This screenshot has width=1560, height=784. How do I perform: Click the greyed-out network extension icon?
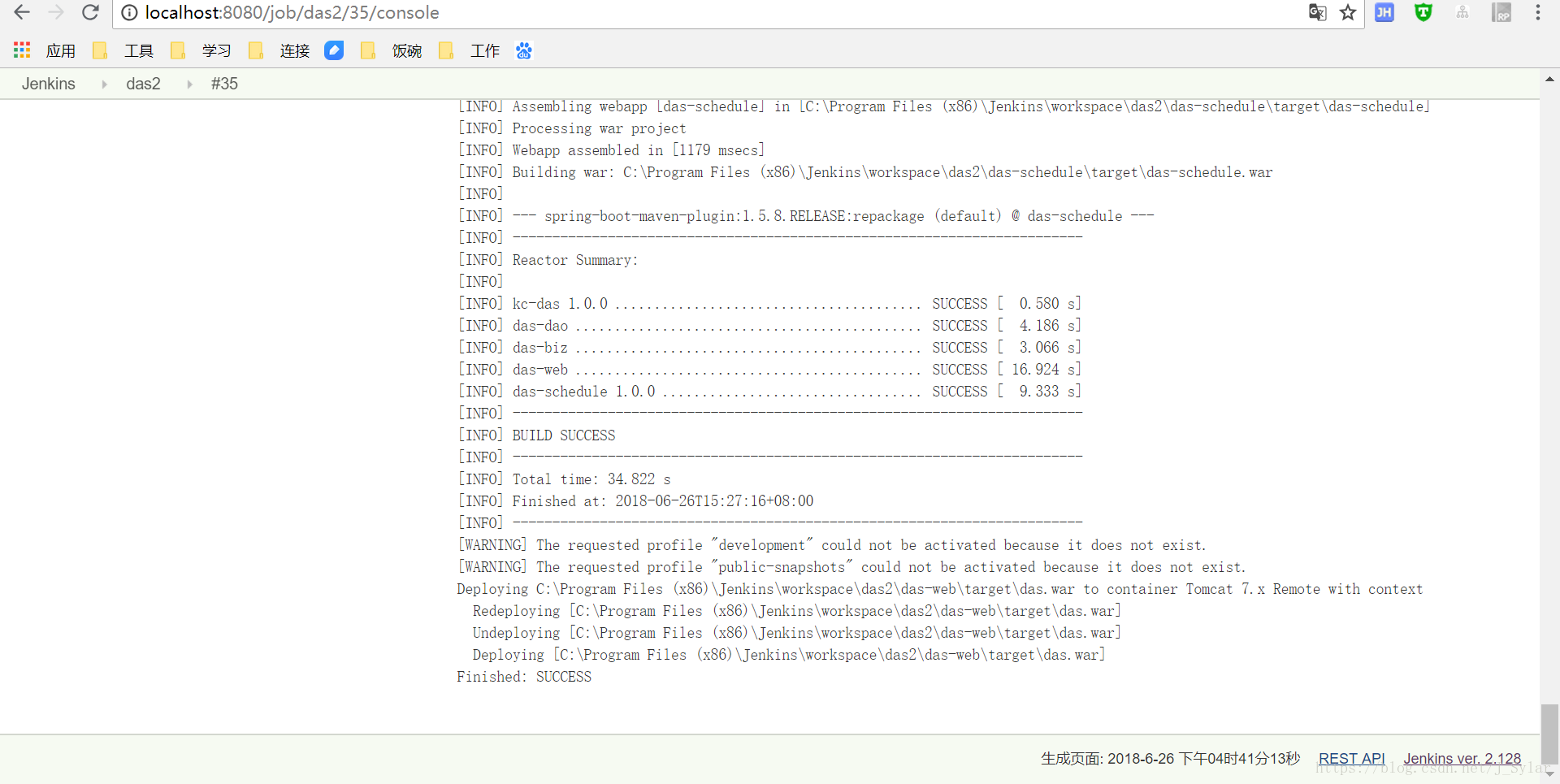coord(1462,12)
